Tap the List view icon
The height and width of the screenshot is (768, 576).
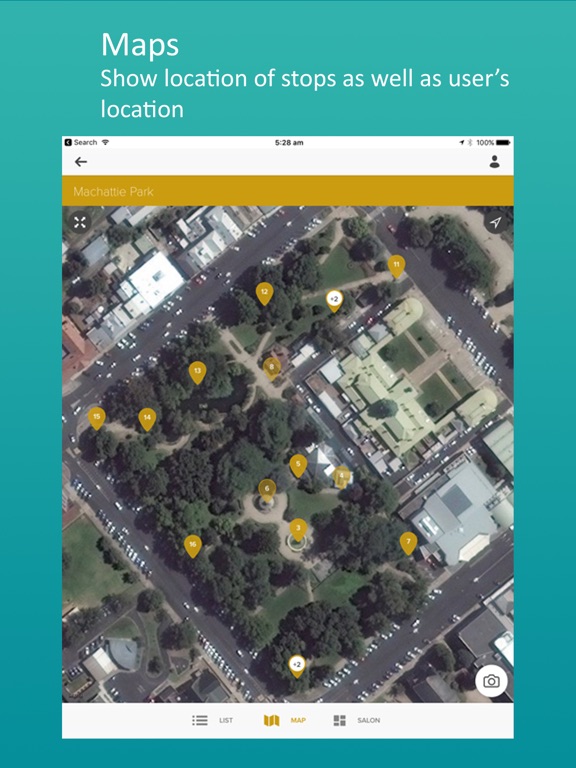[x=200, y=720]
